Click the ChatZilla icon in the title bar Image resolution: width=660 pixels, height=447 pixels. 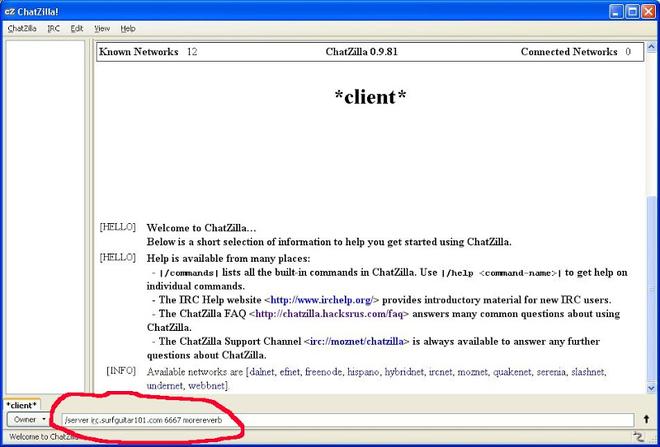point(9,11)
